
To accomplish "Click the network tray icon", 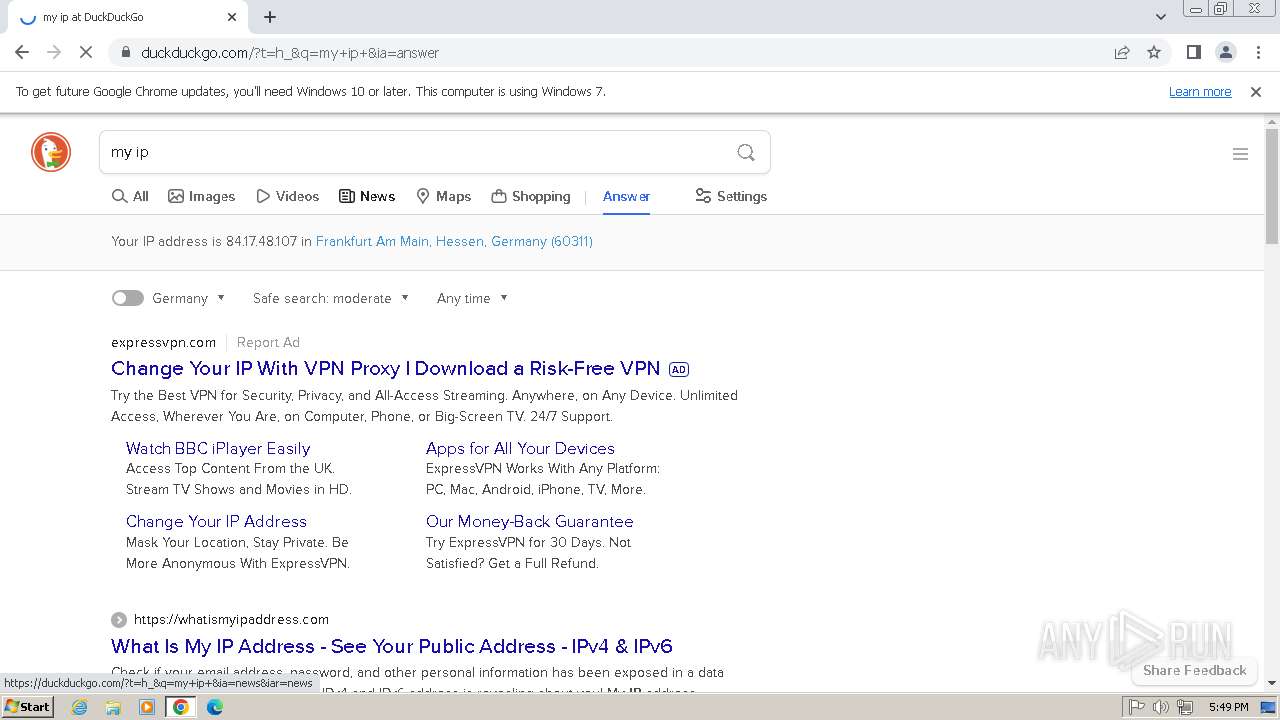I will (1185, 707).
